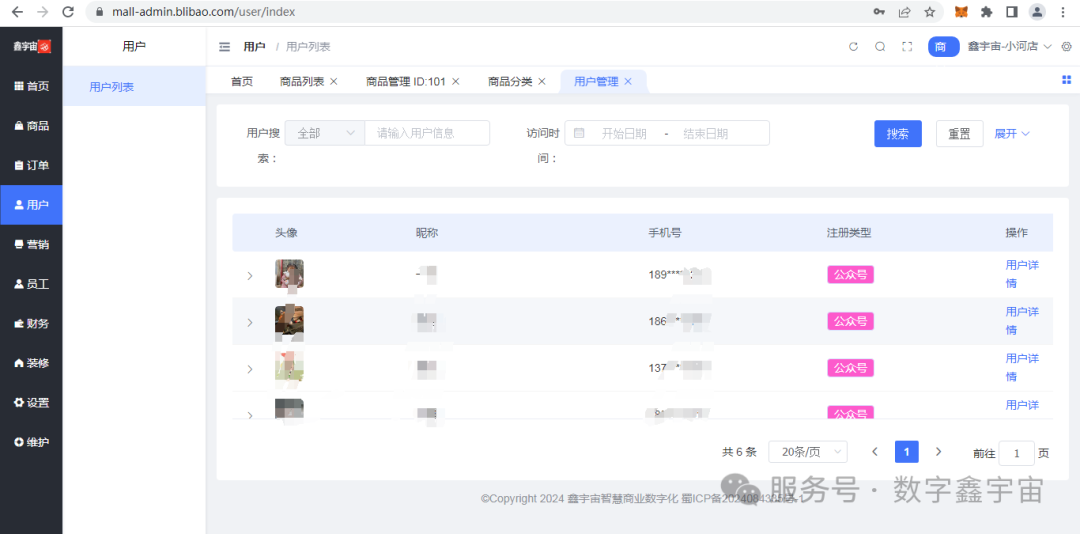Expand the row for phone 189
Viewport: 1080px width, 534px height.
[x=250, y=276]
